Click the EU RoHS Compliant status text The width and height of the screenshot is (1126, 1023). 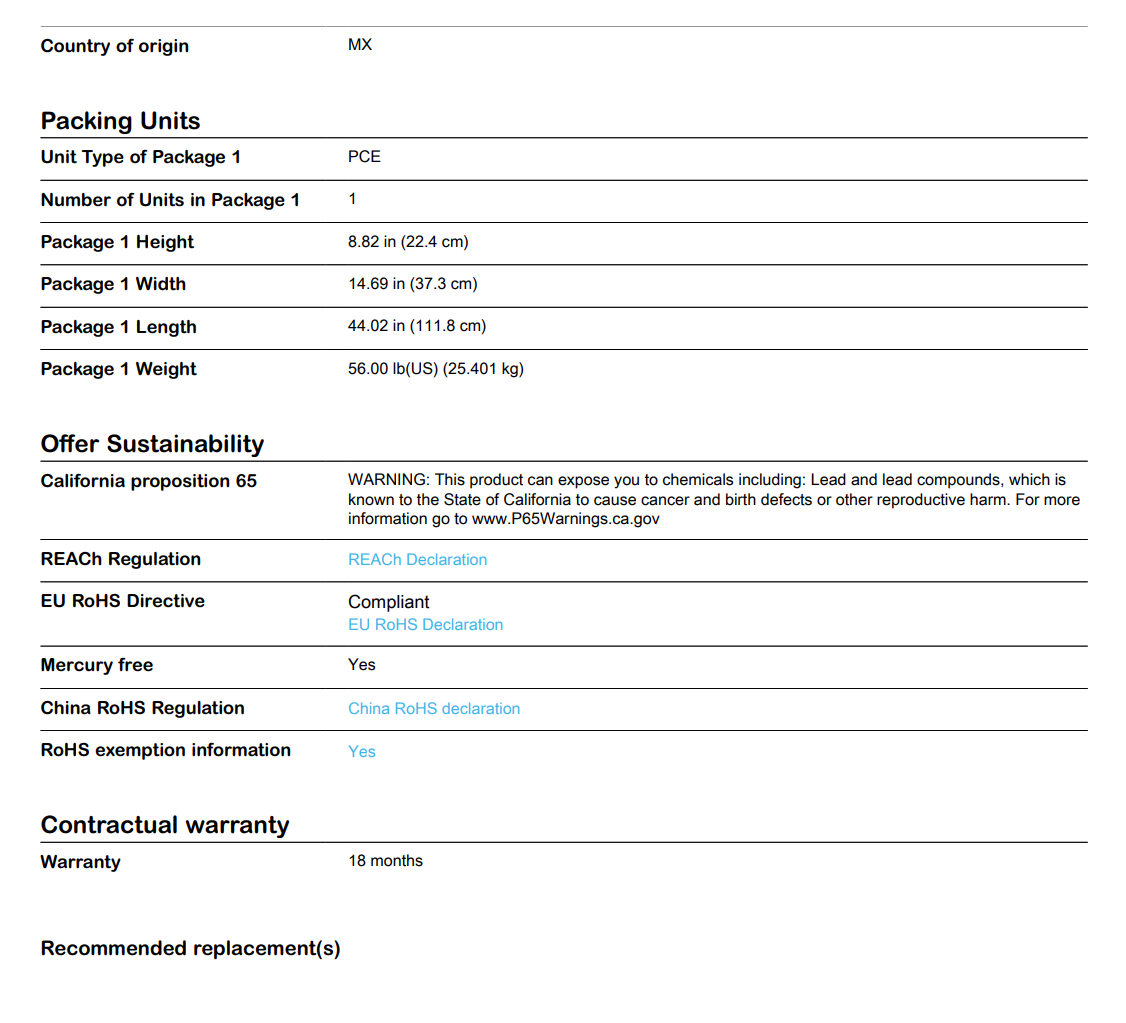coord(388,602)
